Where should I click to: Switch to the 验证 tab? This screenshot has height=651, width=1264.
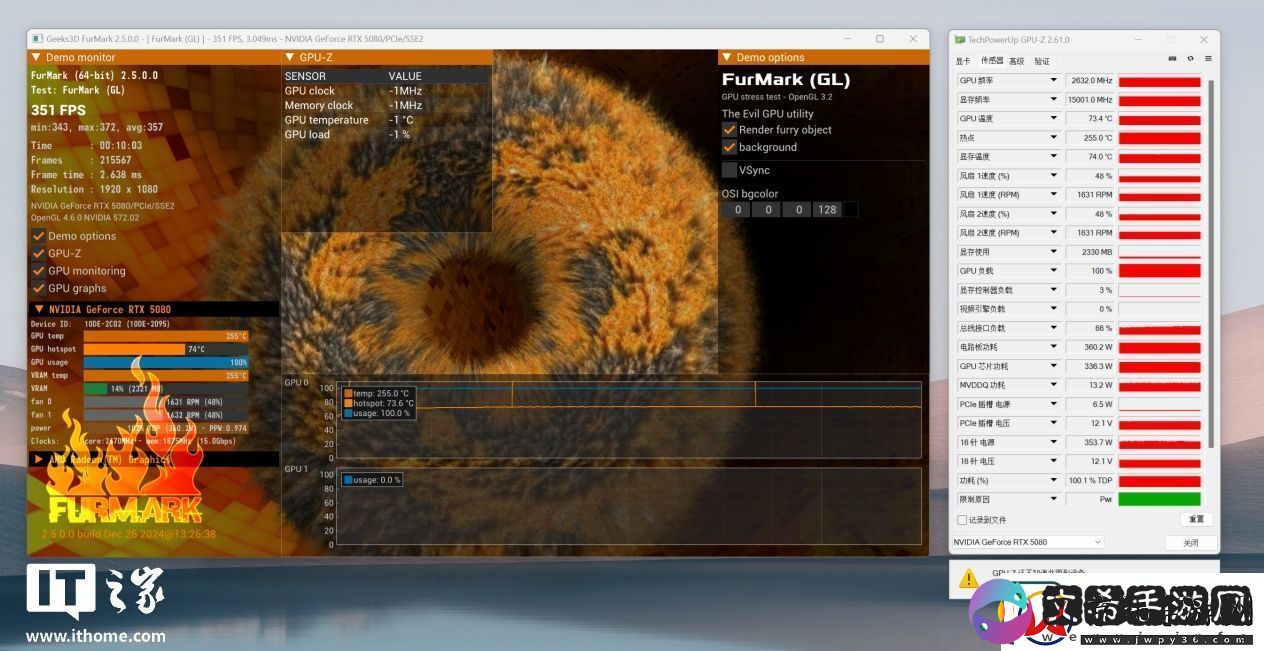1042,61
